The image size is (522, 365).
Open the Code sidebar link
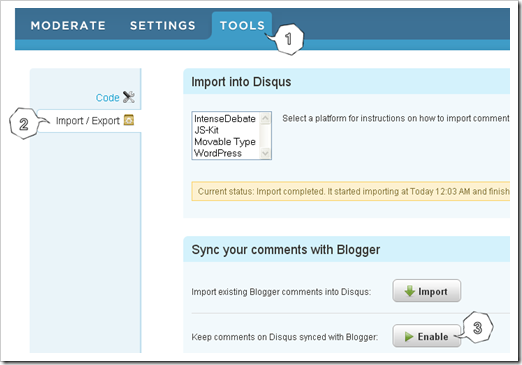107,97
